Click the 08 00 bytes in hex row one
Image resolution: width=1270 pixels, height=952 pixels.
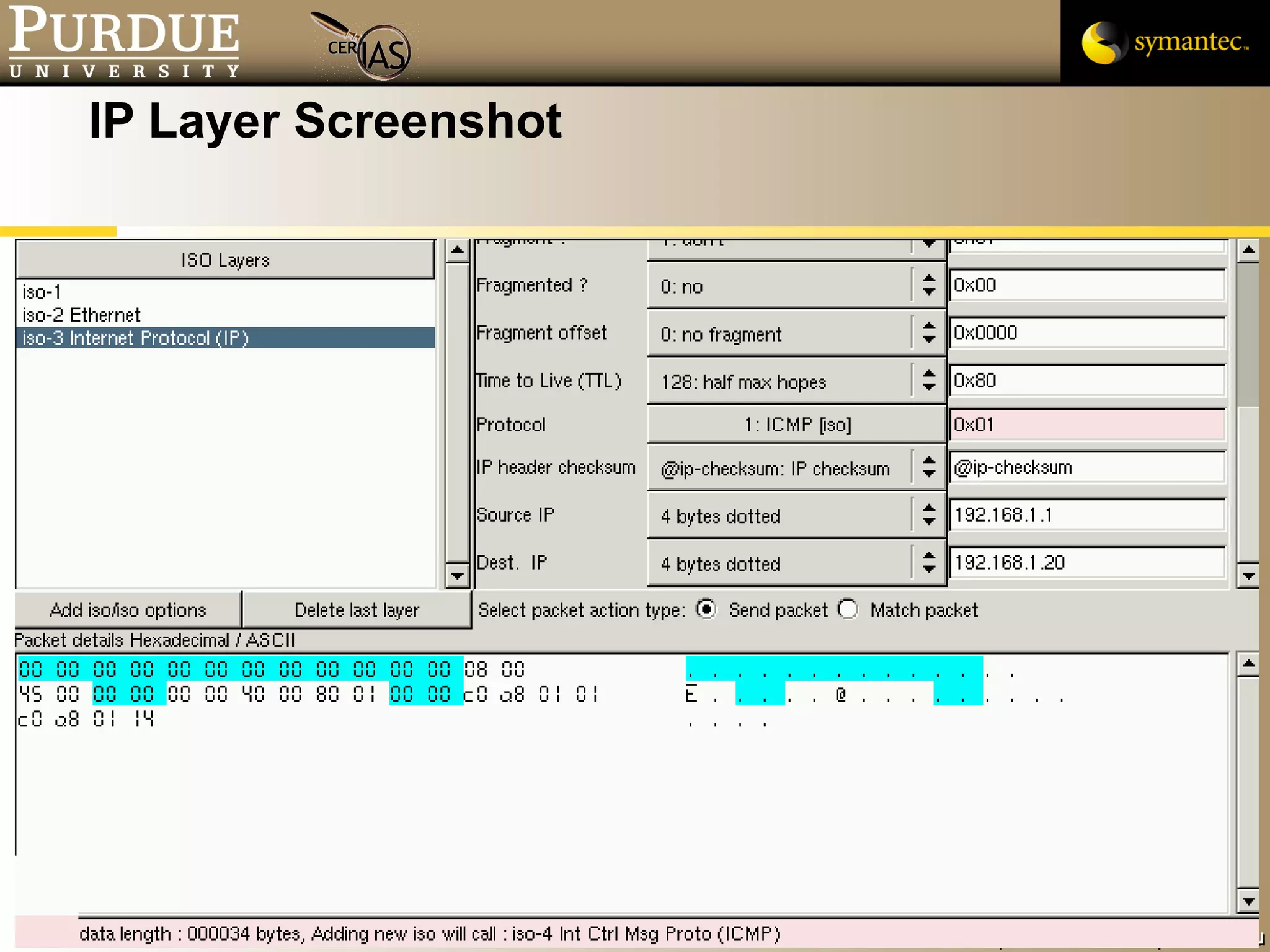coord(495,669)
